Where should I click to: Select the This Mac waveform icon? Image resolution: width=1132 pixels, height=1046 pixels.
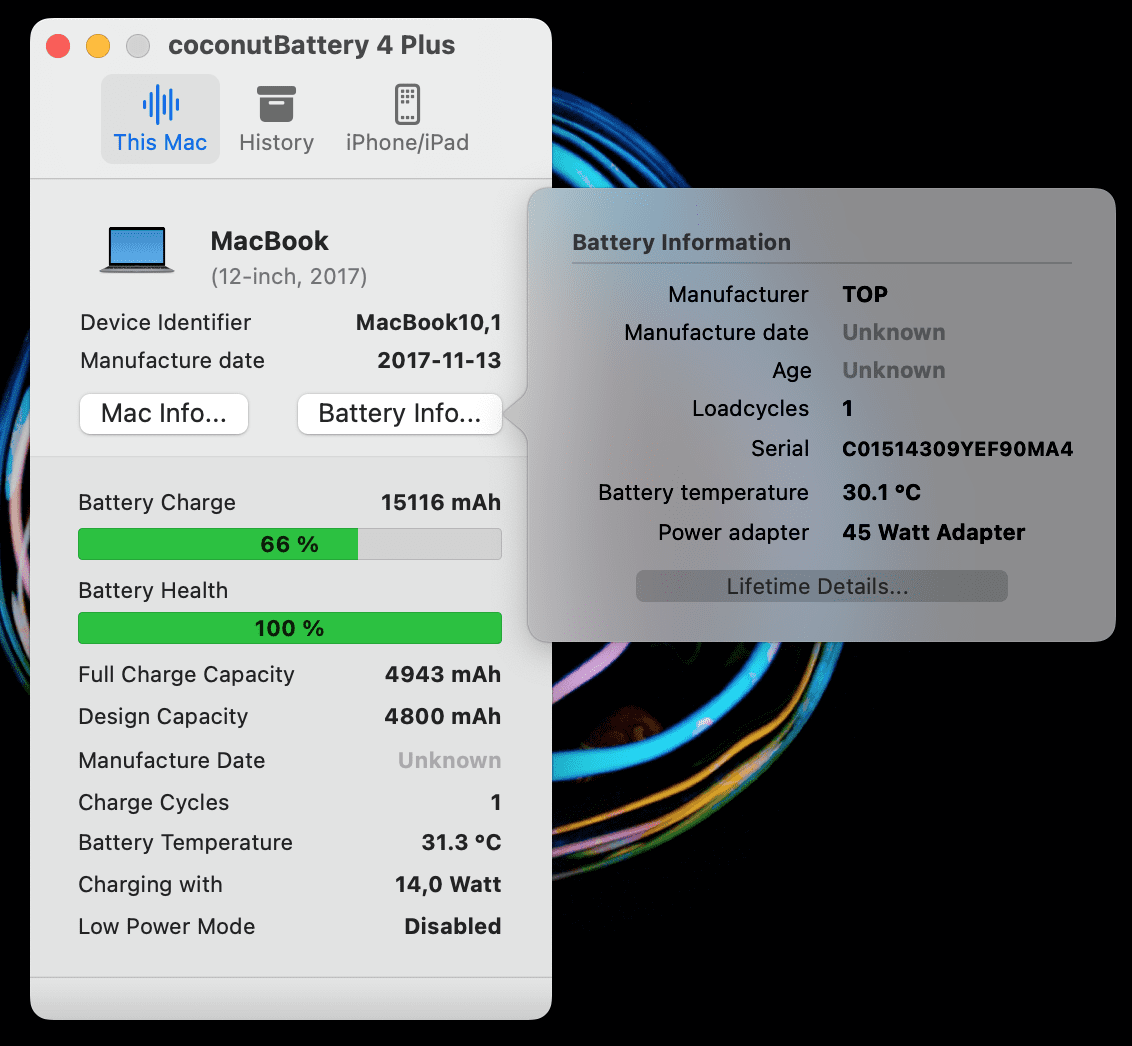click(x=160, y=105)
